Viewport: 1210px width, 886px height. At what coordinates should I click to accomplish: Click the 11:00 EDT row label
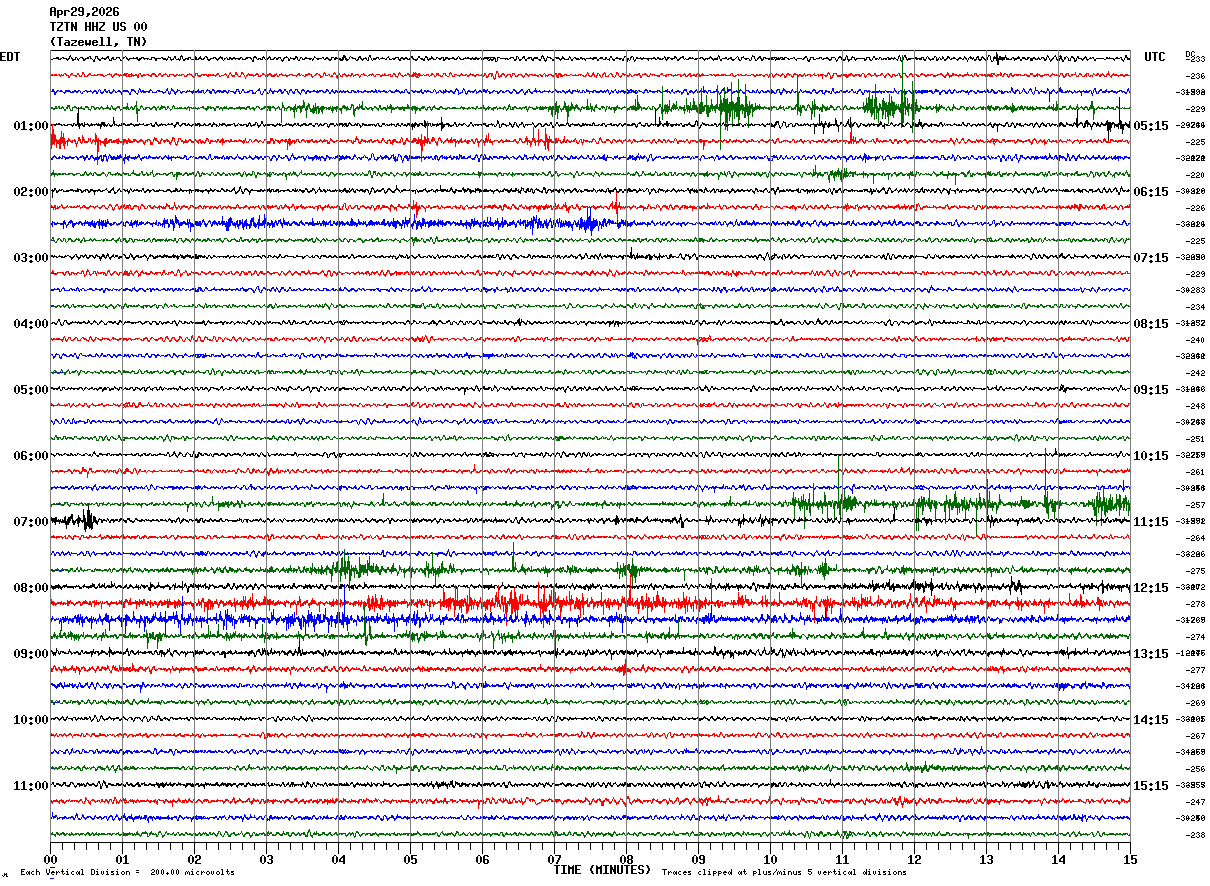(30, 786)
